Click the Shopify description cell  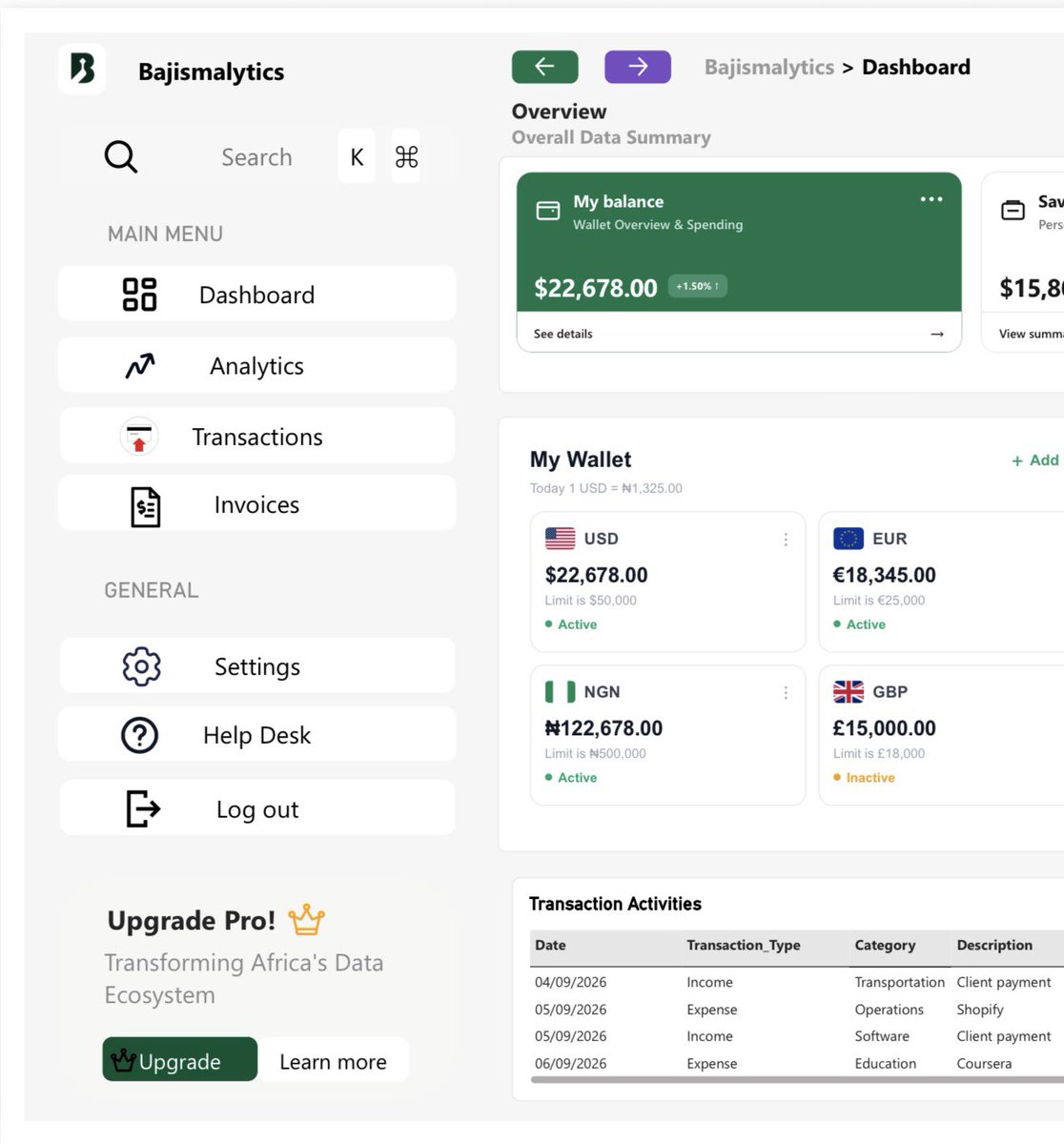click(x=980, y=1010)
